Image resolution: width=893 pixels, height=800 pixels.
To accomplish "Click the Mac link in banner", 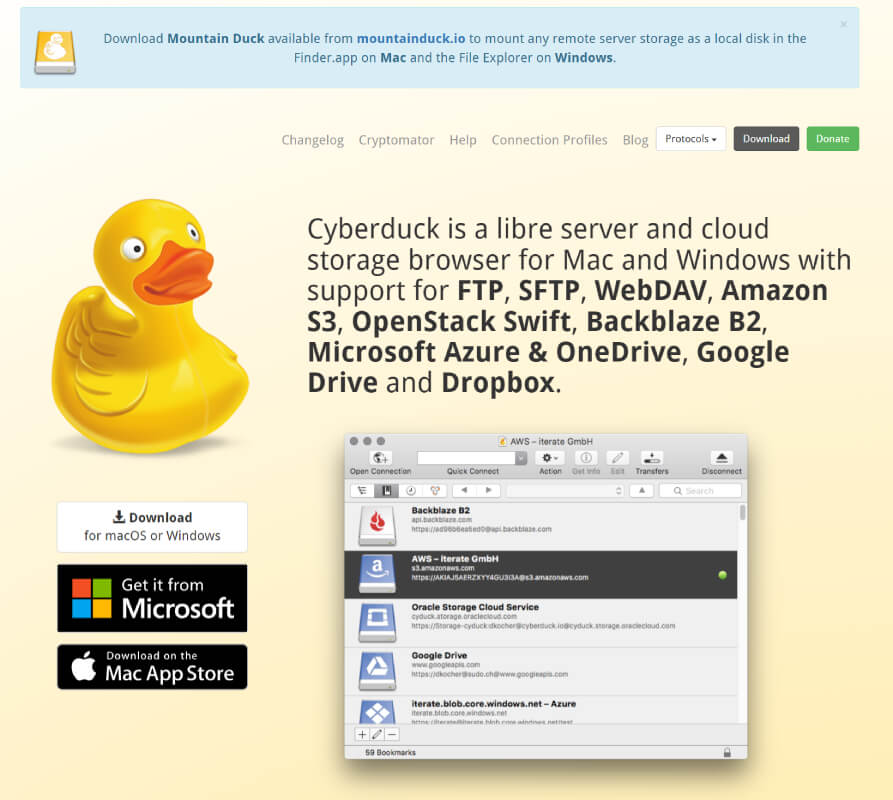I will [393, 58].
